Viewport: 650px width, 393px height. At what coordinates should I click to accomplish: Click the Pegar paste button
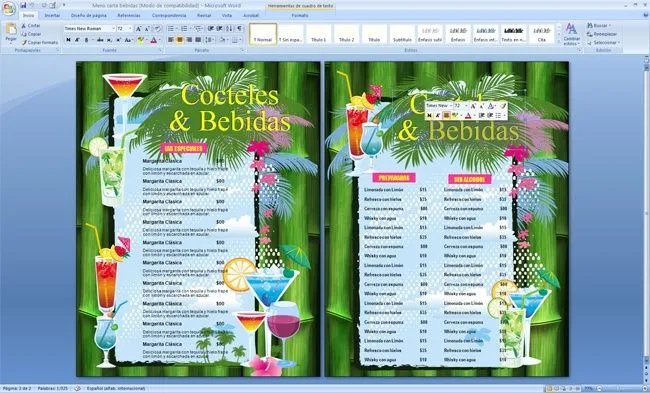tap(11, 32)
